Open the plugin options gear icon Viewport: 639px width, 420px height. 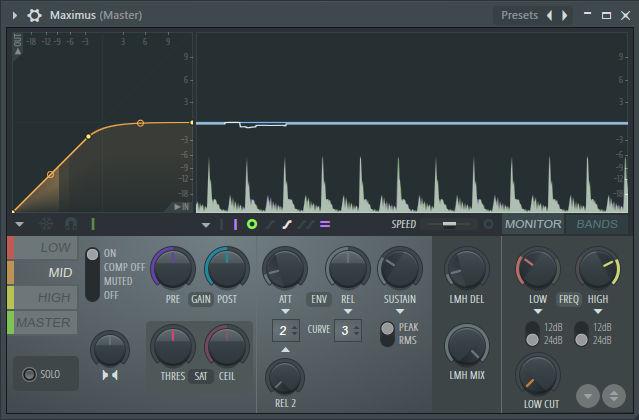point(34,15)
